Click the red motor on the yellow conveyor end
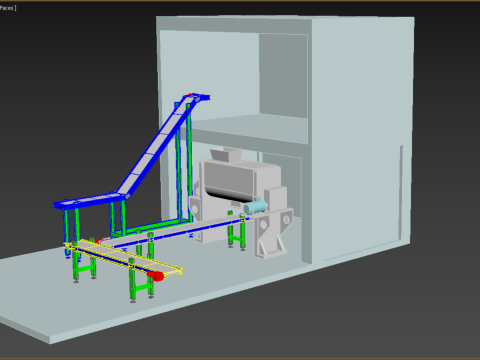The image size is (480, 360). [156, 276]
